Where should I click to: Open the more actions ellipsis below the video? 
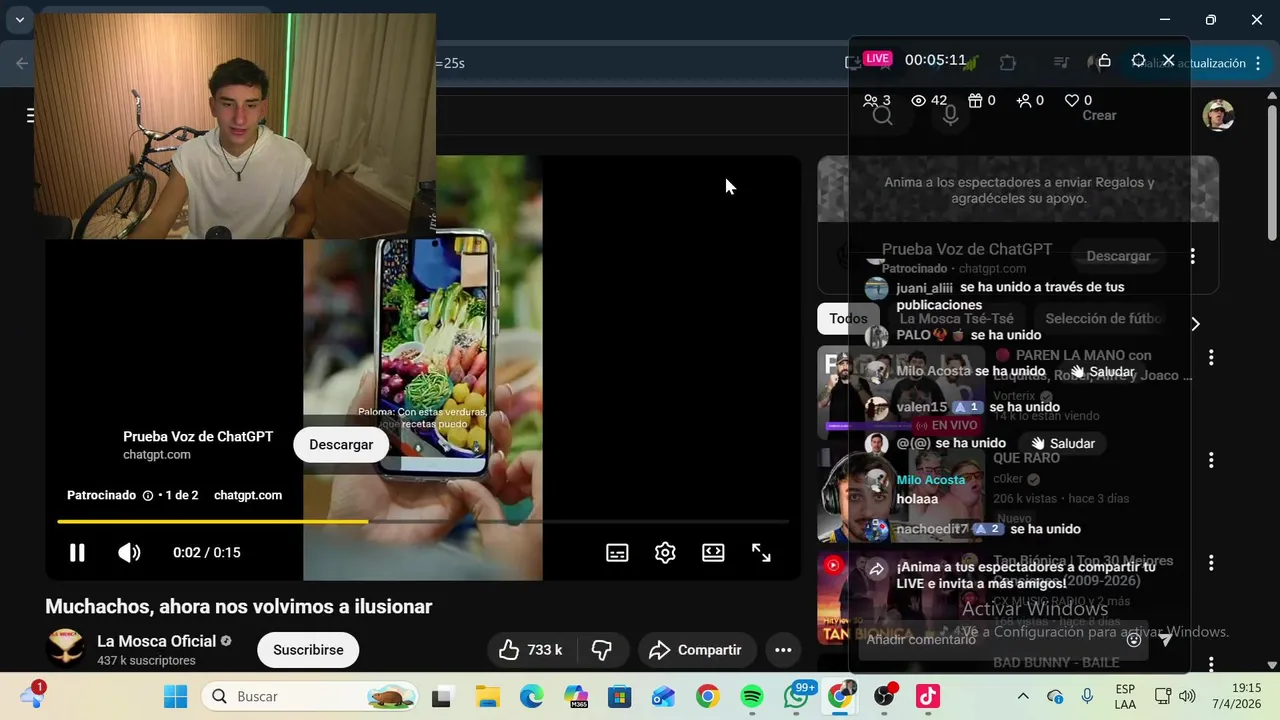783,650
